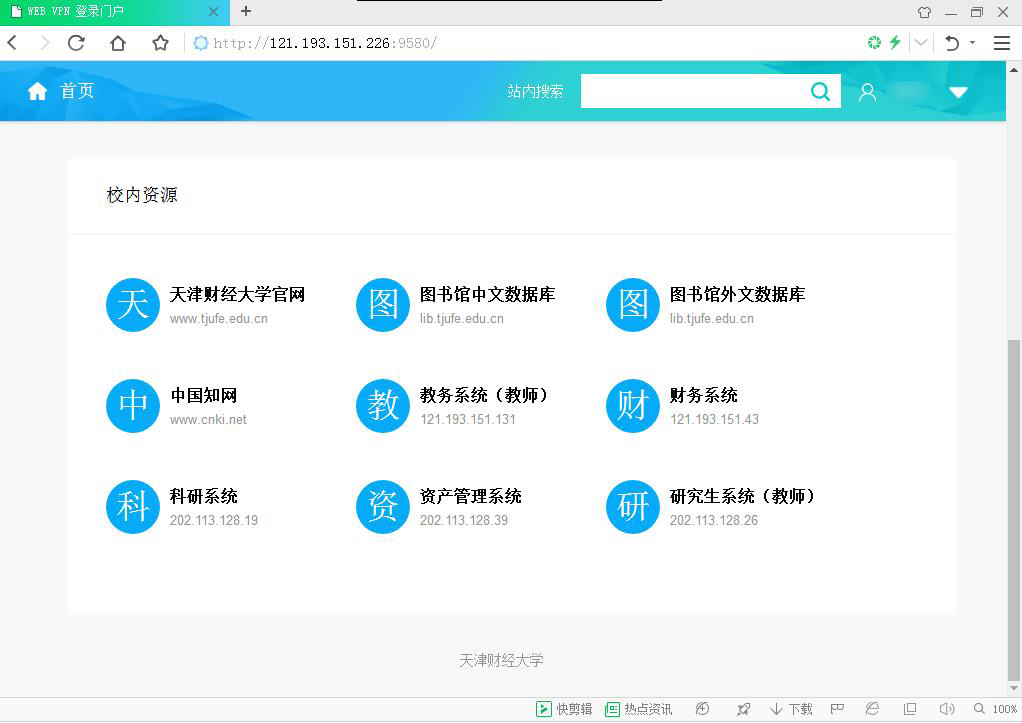Open 快剪辑 in the status bar
Screen dimensions: 1022x723
tap(564, 709)
